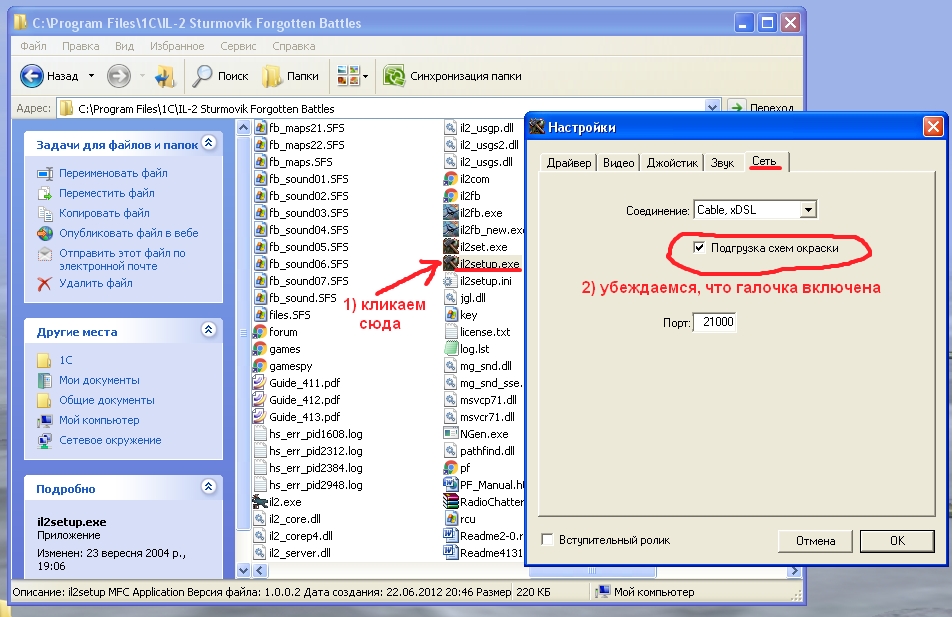Select the il2com Chrome shortcut icon
This screenshot has width=952, height=617.
pyautogui.click(x=450, y=179)
